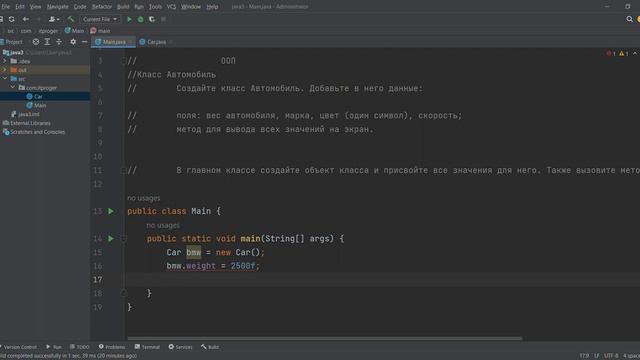Click the 17:9 cursor position in status bar
This screenshot has width=640, height=360.
[584, 356]
